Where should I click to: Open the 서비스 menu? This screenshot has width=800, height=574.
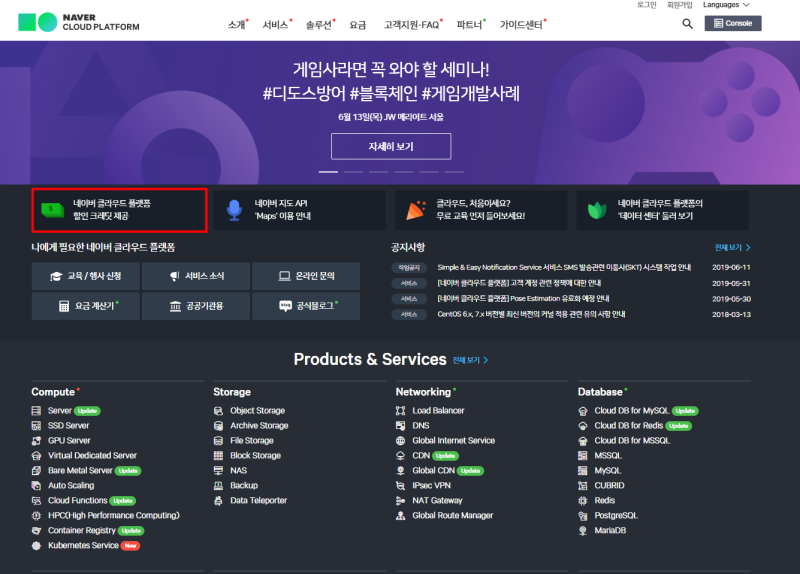point(276,24)
